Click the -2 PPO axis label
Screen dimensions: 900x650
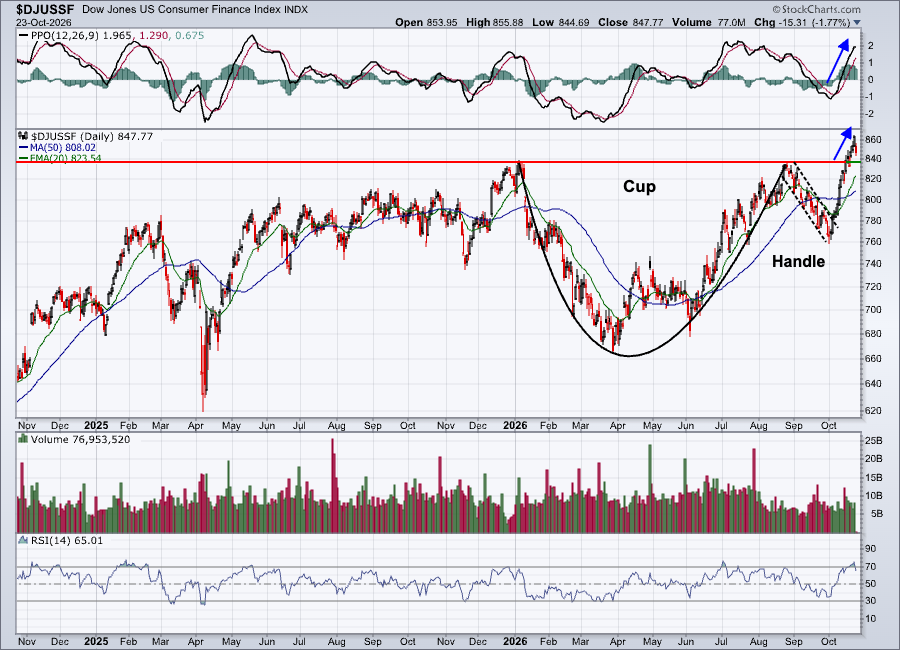coord(870,114)
